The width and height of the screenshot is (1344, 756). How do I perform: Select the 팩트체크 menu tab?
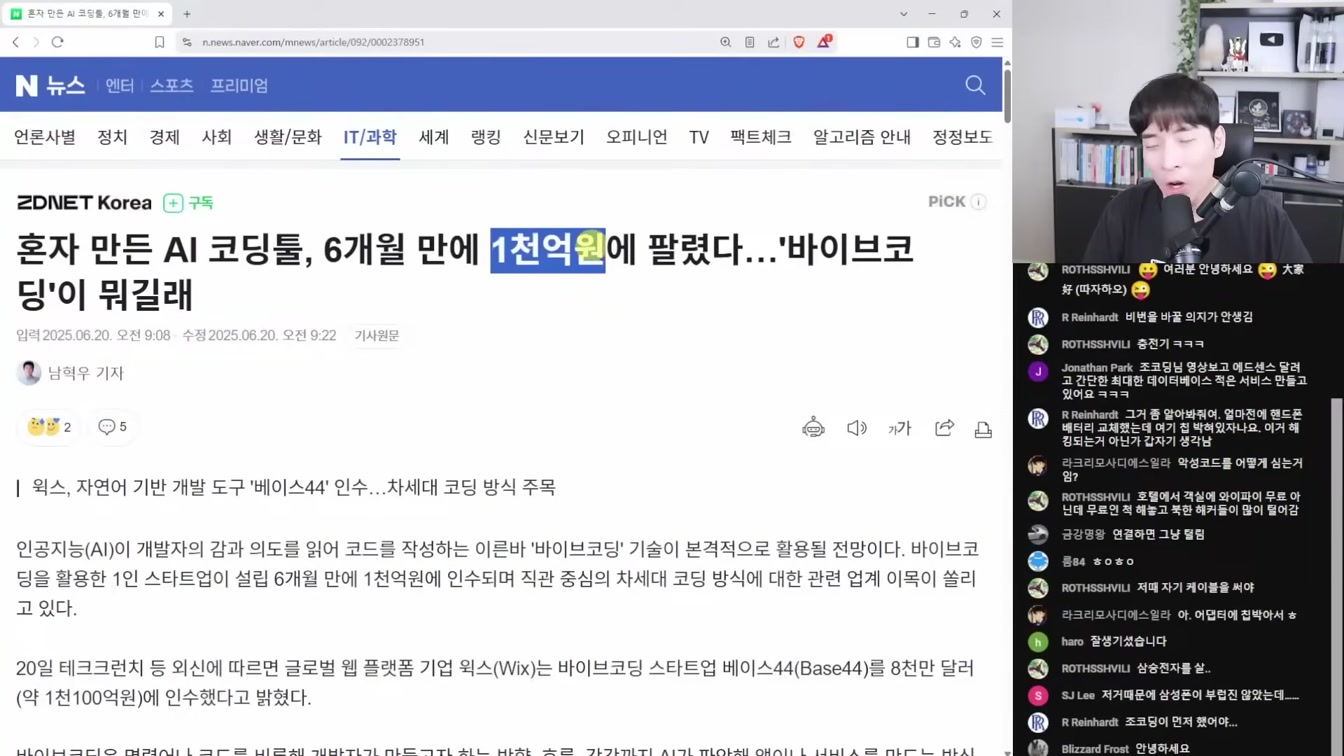point(760,137)
